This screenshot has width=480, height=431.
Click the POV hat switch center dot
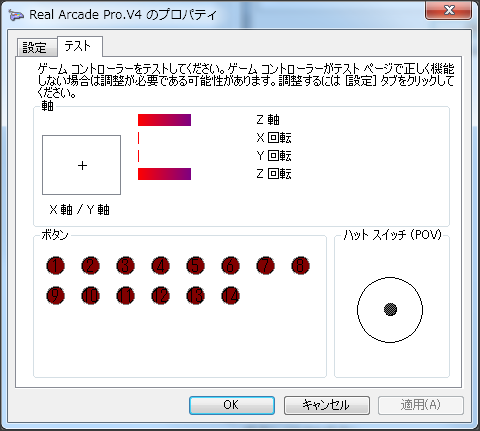click(390, 309)
